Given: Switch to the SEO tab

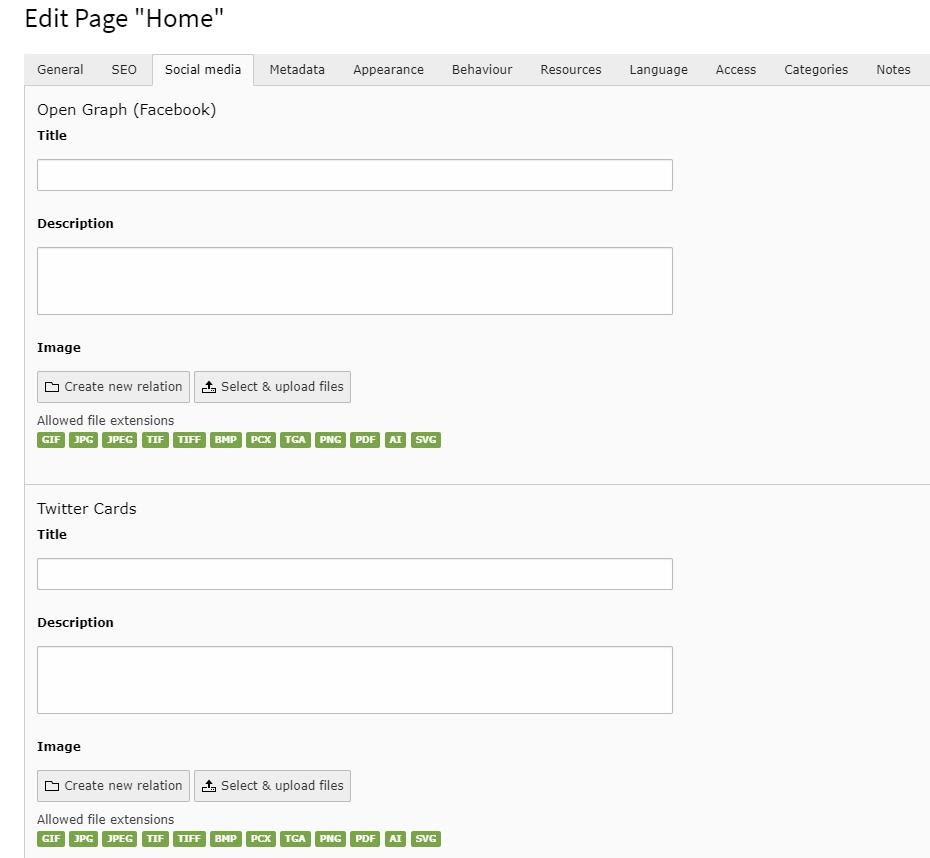Looking at the screenshot, I should pyautogui.click(x=124, y=69).
